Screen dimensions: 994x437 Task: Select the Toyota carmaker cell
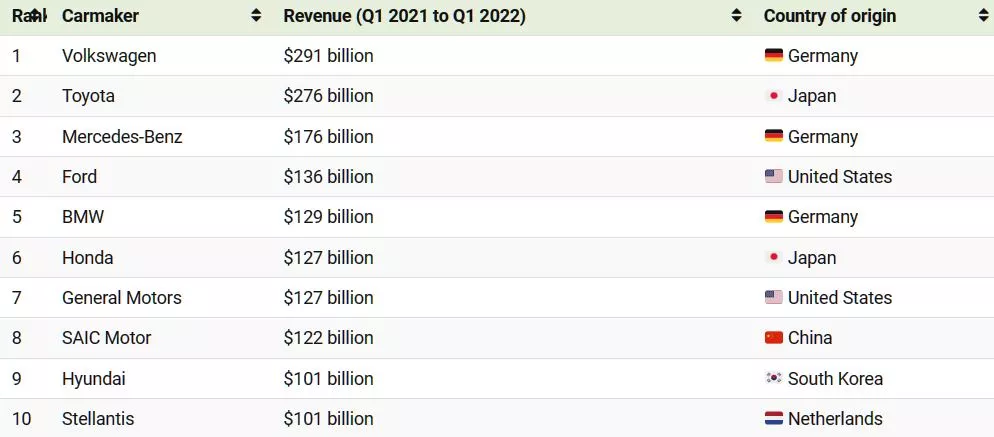(x=88, y=96)
